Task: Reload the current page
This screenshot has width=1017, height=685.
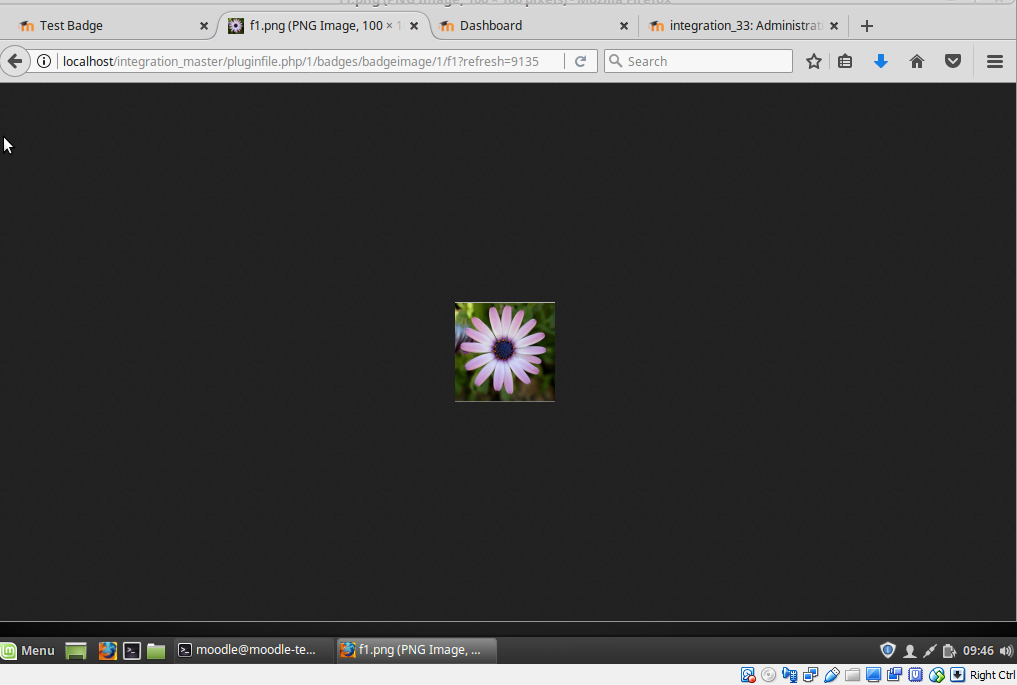Action: click(580, 61)
